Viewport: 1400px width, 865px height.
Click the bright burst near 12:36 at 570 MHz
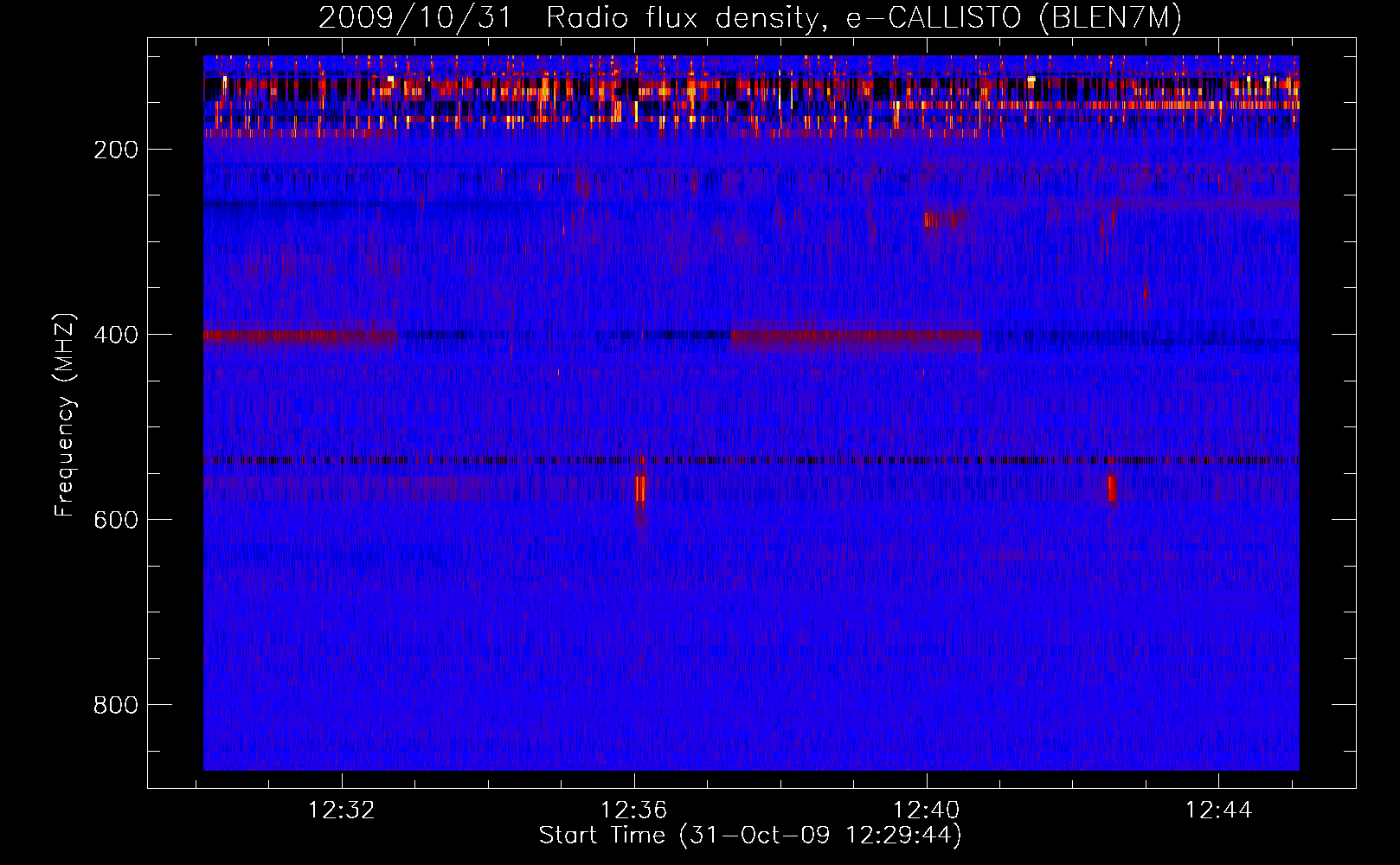(x=640, y=489)
